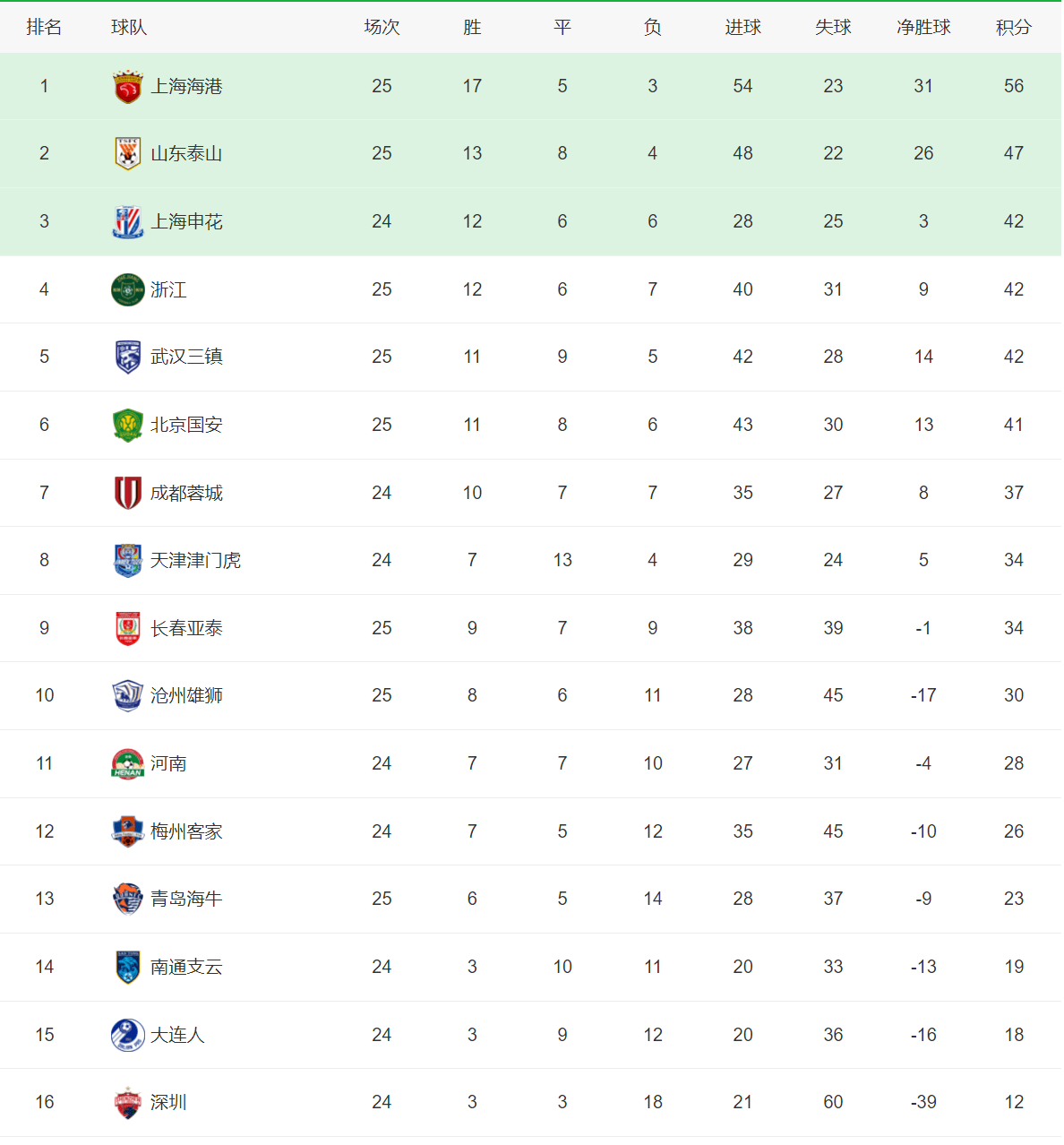This screenshot has height=1145, width=1064.
Task: Open the 沧州雄狮 team name link
Action: (186, 696)
